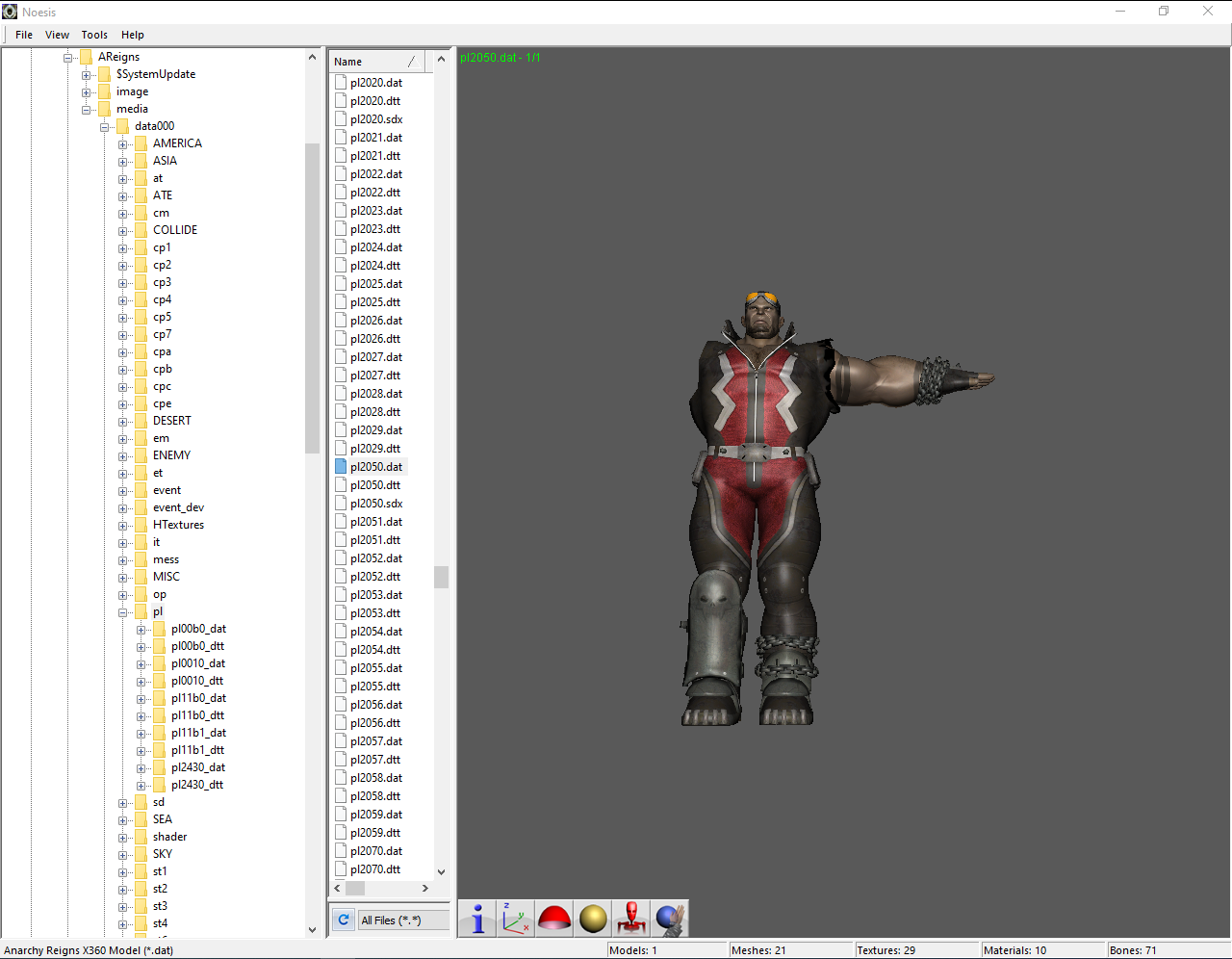Click file list scroll down arrow
Viewport: 1232px width, 959px height.
click(441, 872)
